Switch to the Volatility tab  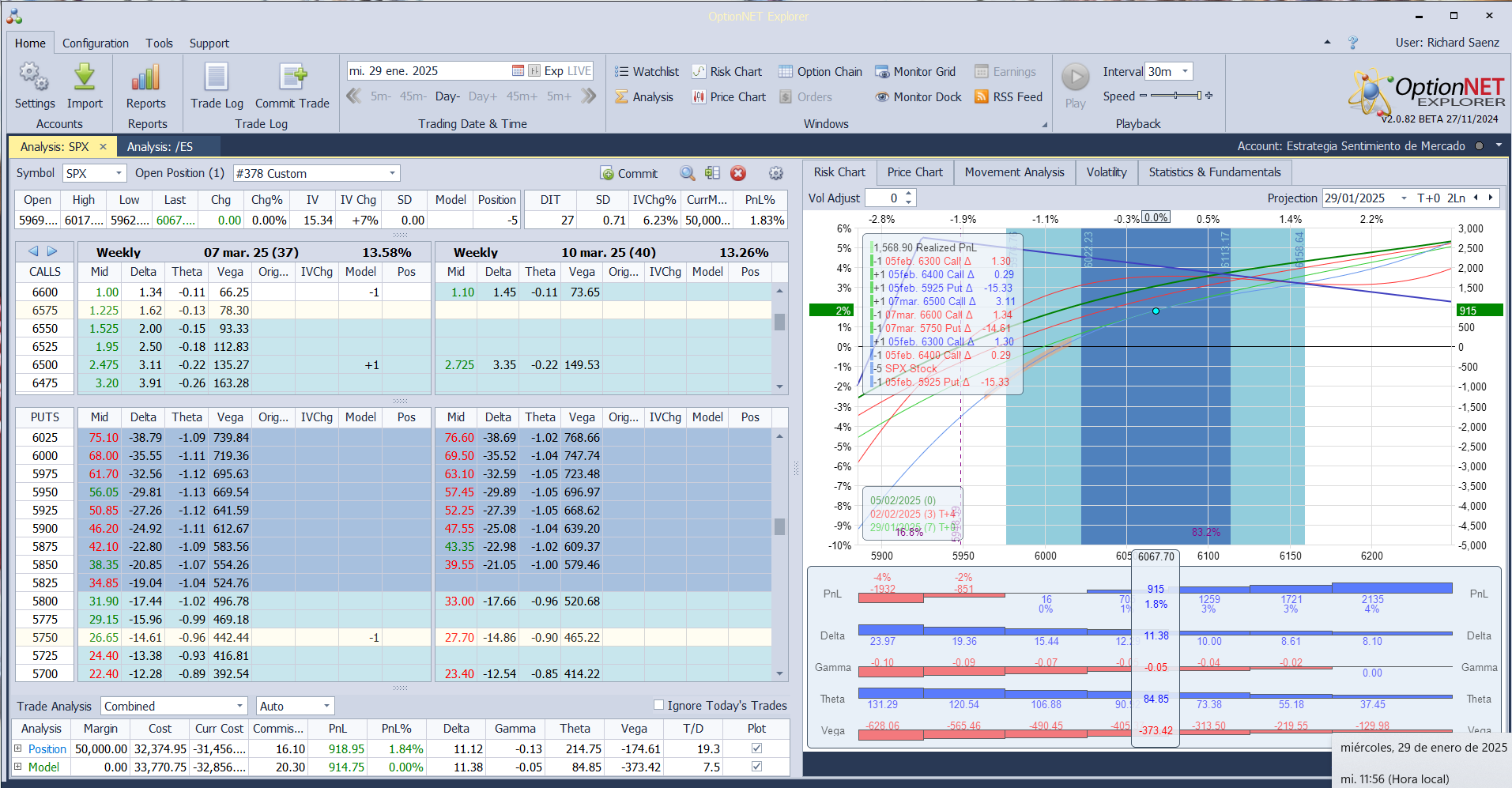pyautogui.click(x=1106, y=172)
